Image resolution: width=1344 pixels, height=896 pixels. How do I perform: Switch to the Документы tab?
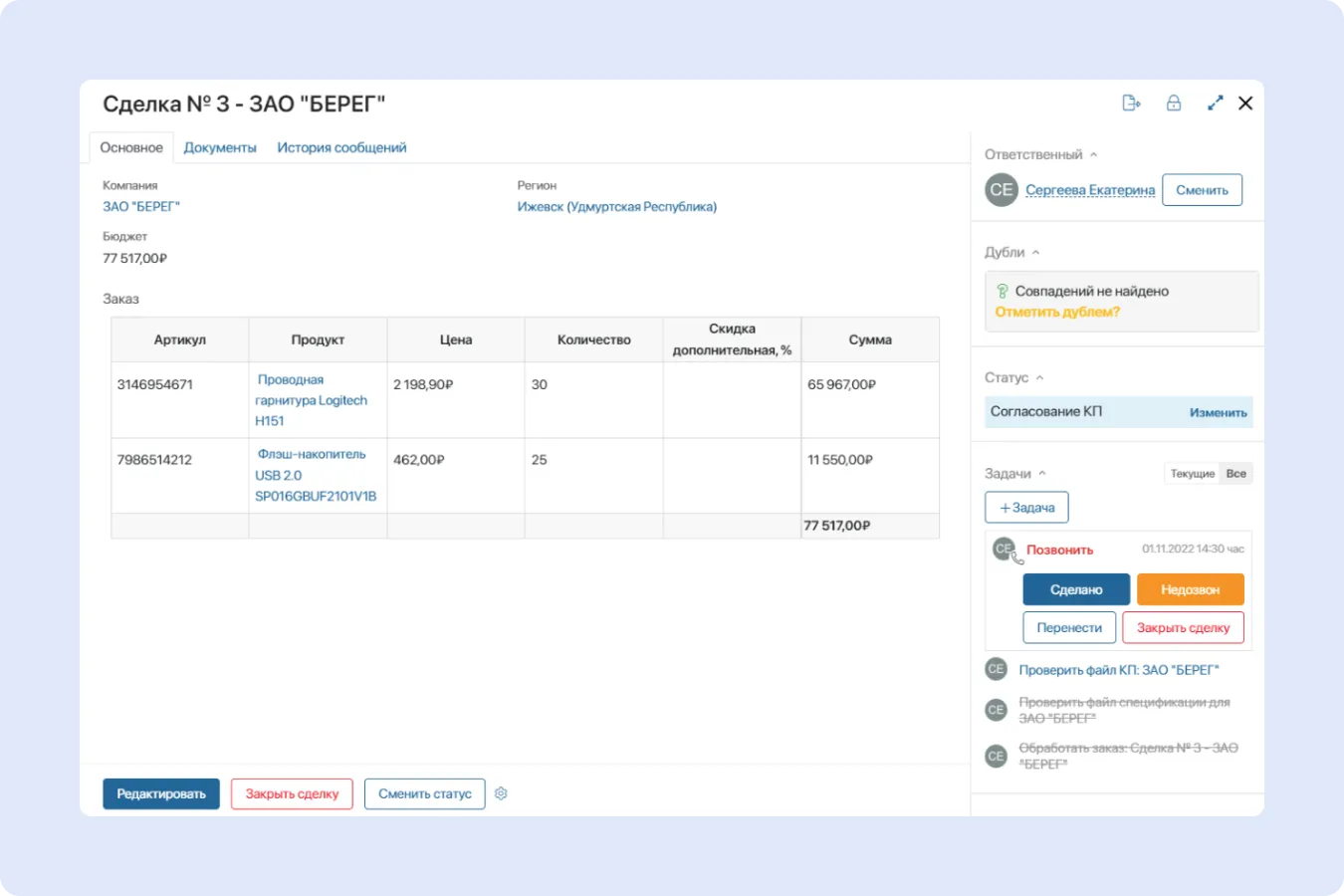point(220,147)
